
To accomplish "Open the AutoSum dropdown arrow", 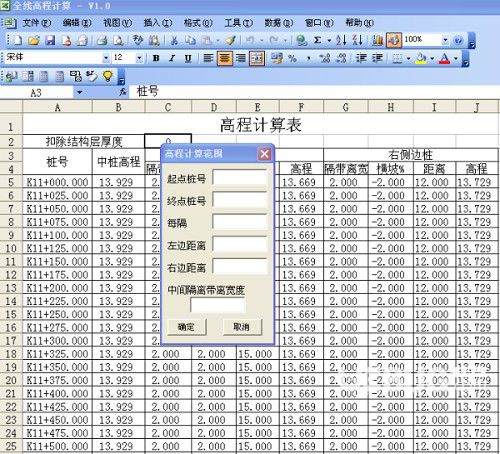I will point(329,41).
